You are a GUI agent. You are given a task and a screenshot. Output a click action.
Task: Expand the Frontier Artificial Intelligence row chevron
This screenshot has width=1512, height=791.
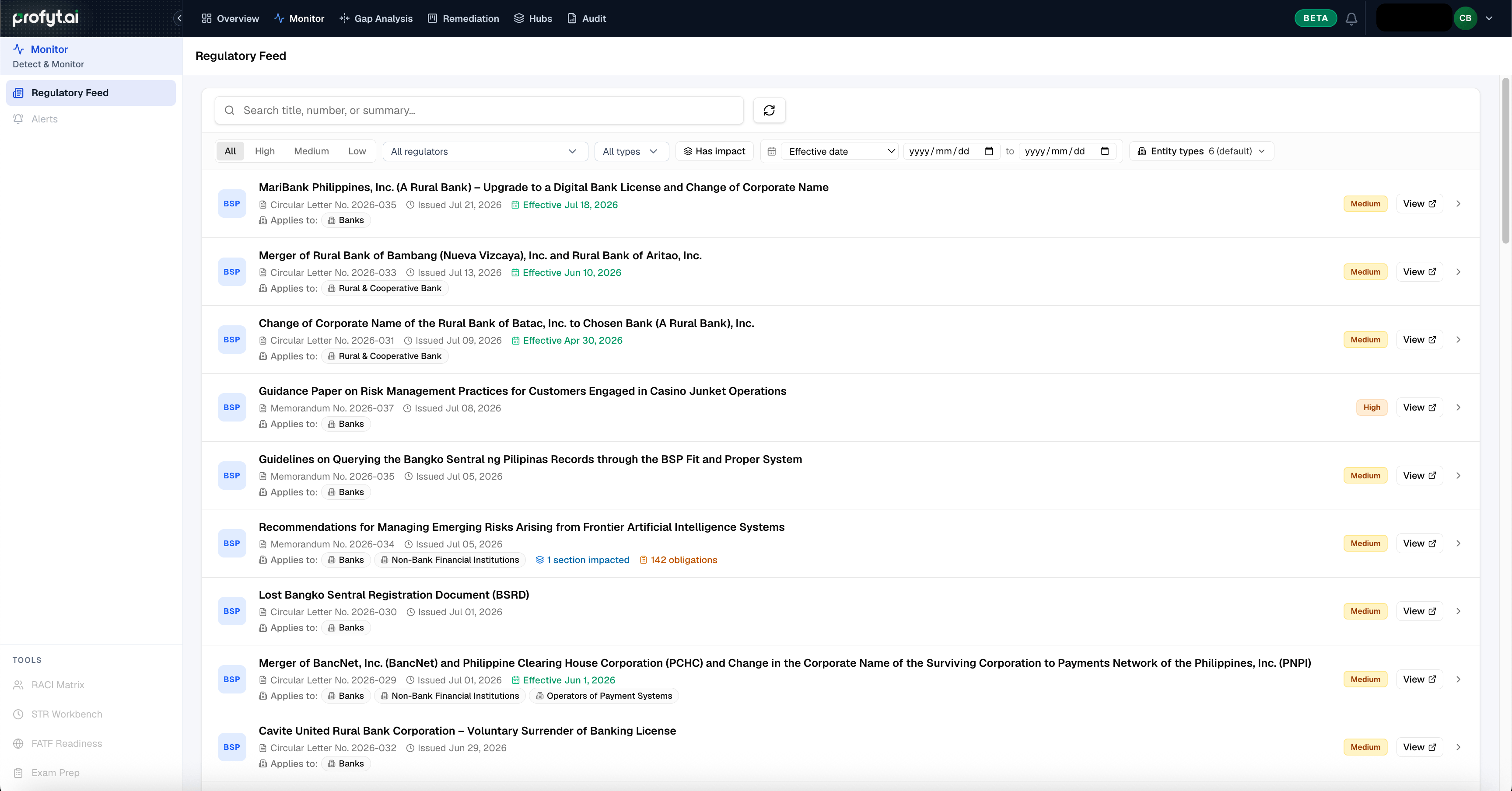[x=1459, y=544]
